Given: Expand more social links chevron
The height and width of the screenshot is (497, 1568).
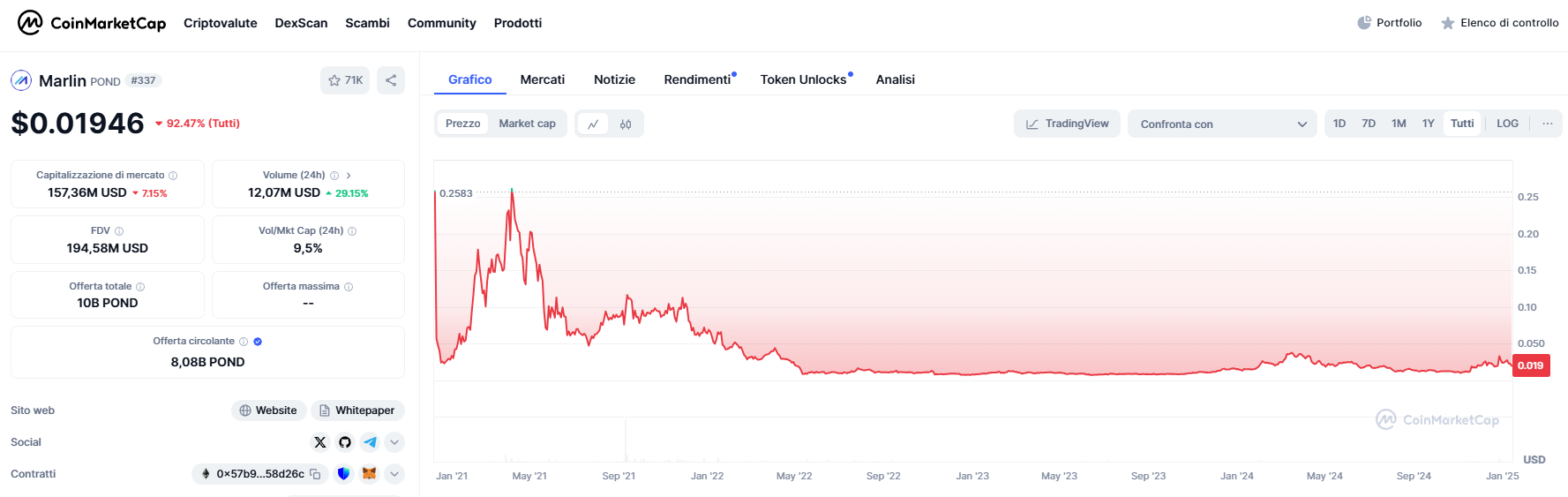Looking at the screenshot, I should coord(394,442).
